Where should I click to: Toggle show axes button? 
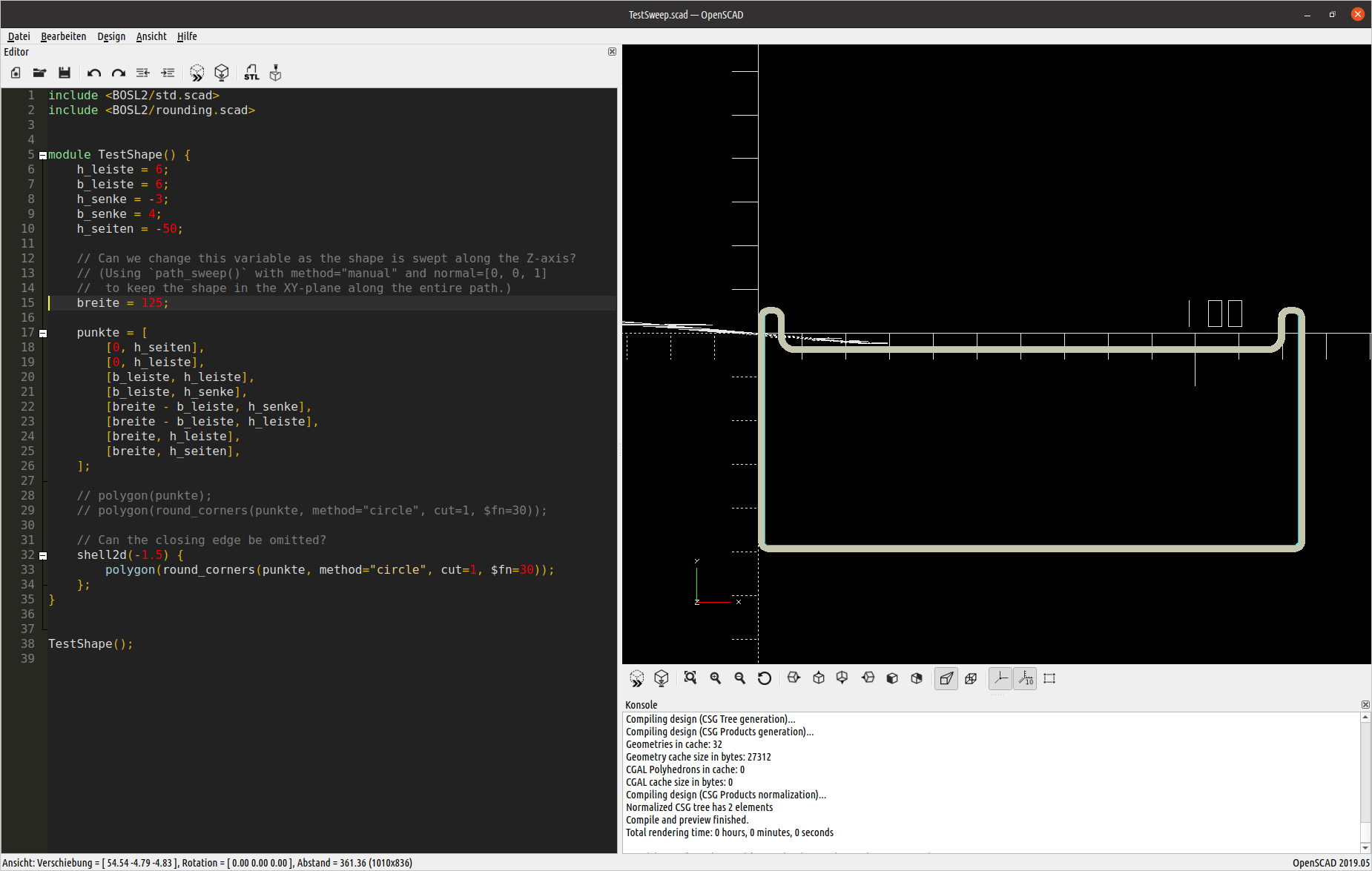tap(1000, 678)
